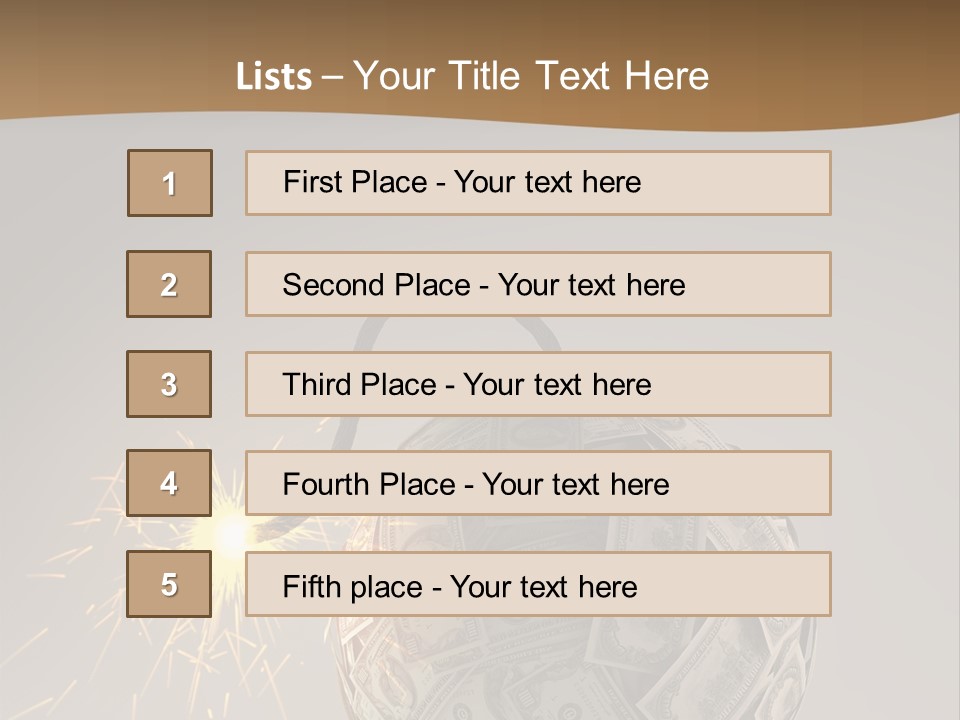Click the 'Fifth place' text box
960x720 pixels.
(538, 584)
